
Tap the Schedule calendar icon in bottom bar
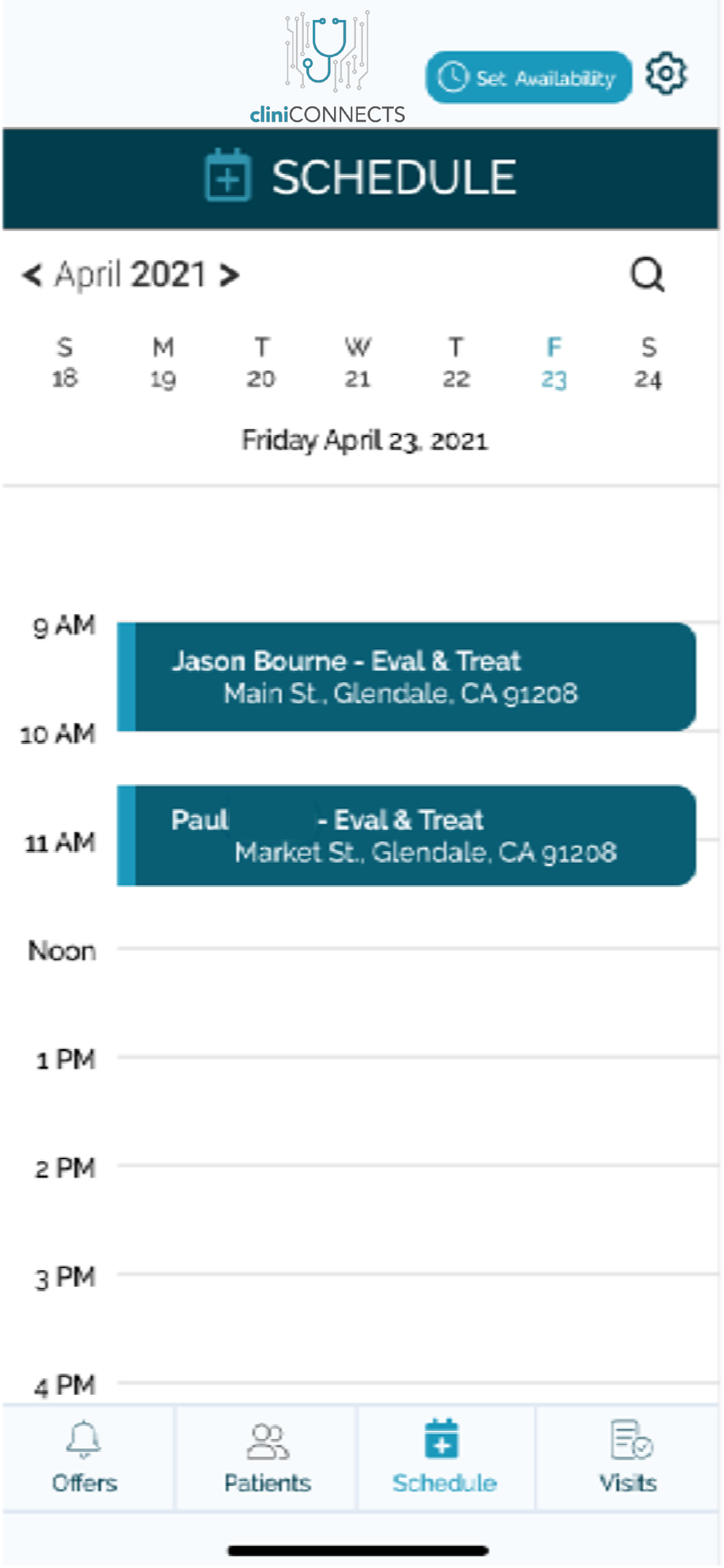[442, 1439]
